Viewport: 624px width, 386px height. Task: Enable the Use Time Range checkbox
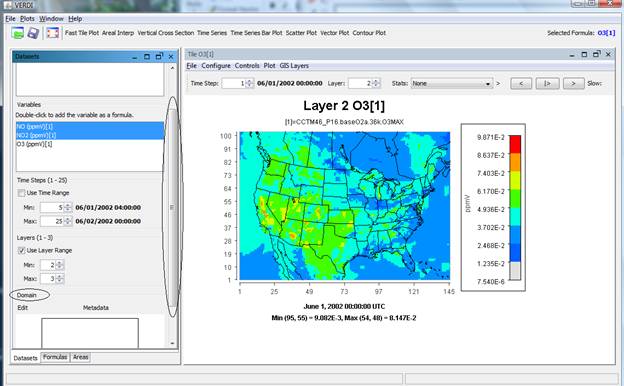(x=21, y=193)
